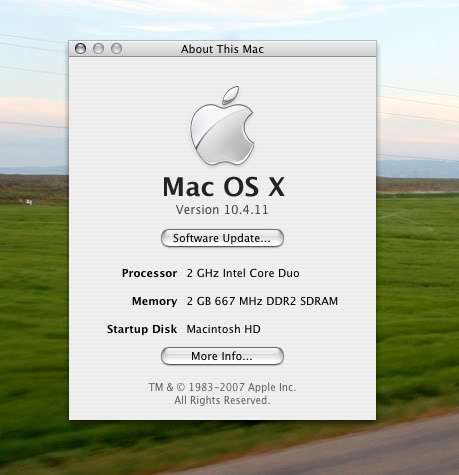Open Software Update from About This Mac
The image size is (459, 475).
click(222, 238)
